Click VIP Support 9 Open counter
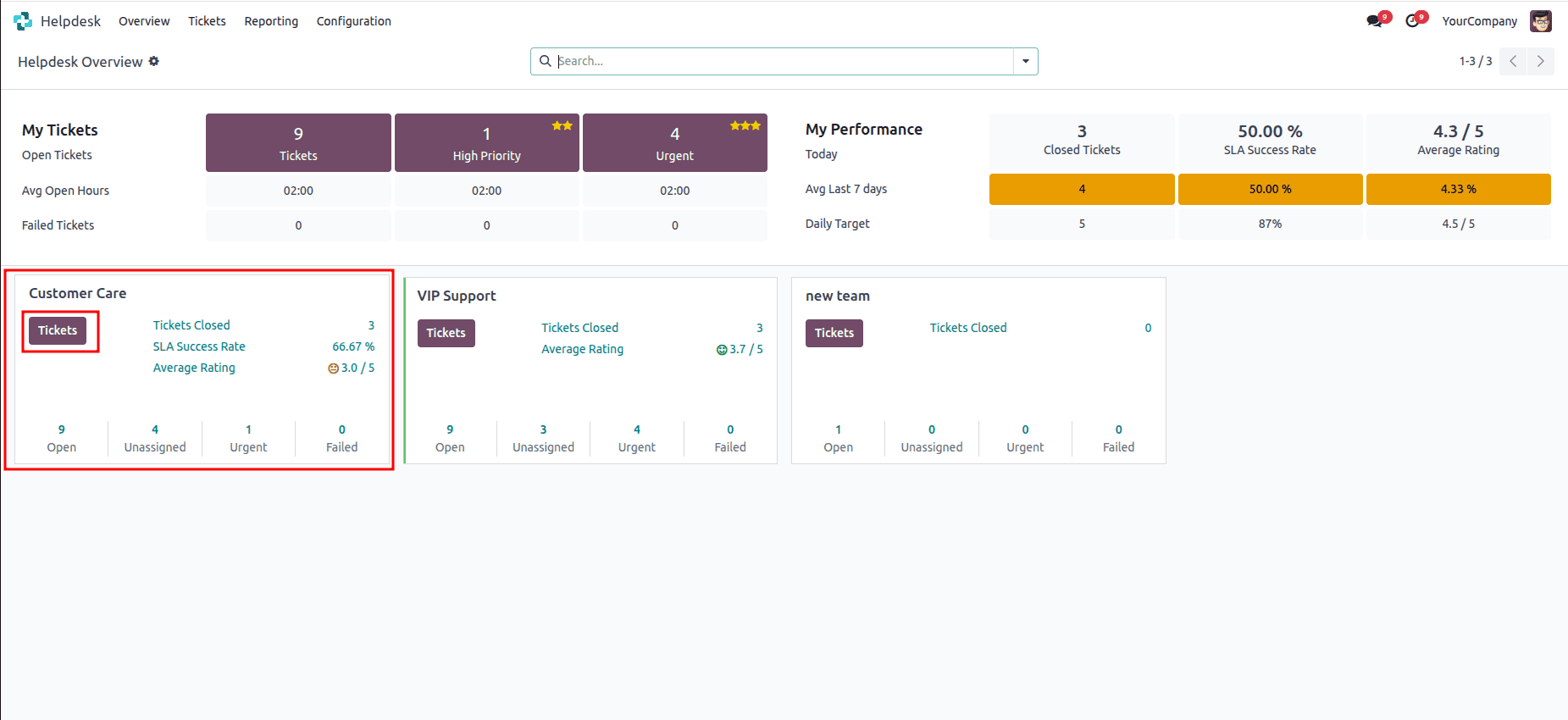1568x720 pixels. pyautogui.click(x=450, y=439)
